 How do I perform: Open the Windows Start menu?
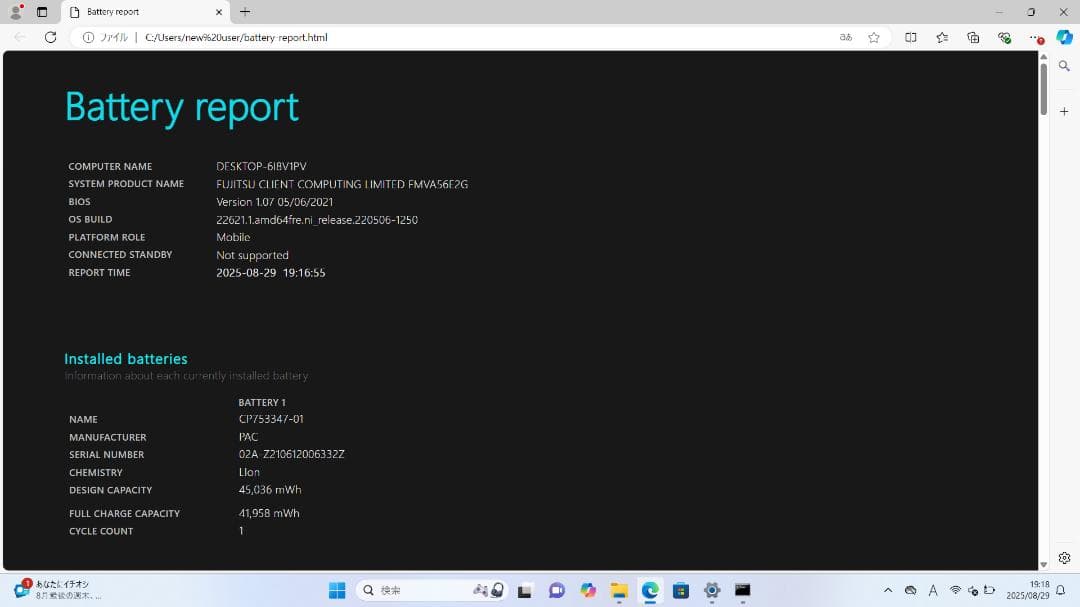(x=336, y=590)
